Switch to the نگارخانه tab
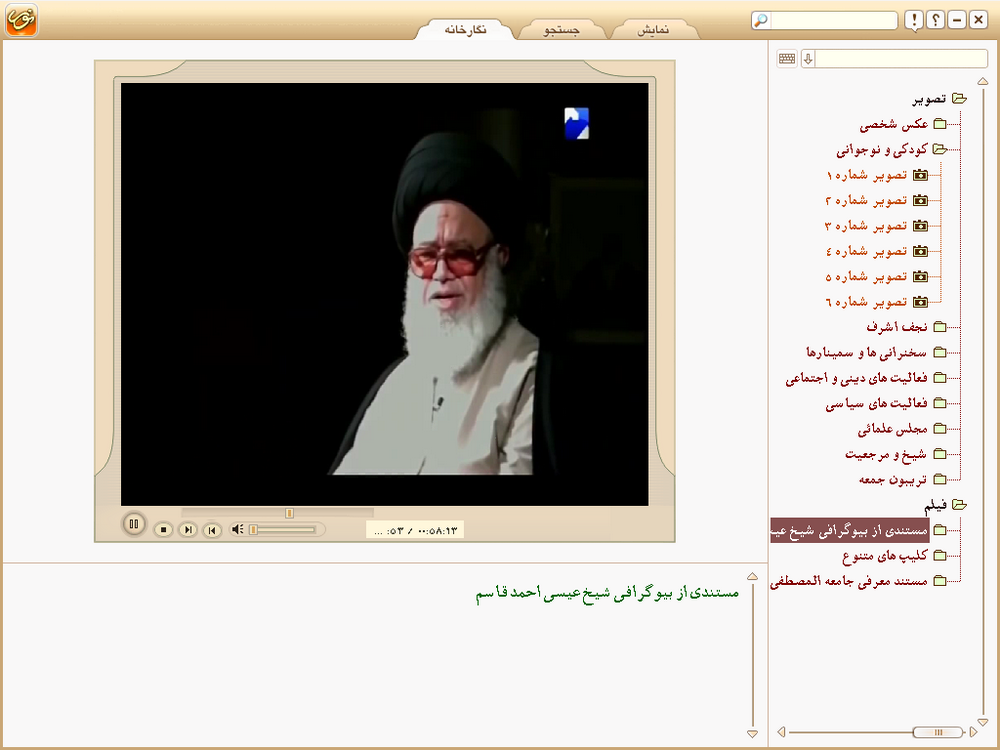 (466, 29)
